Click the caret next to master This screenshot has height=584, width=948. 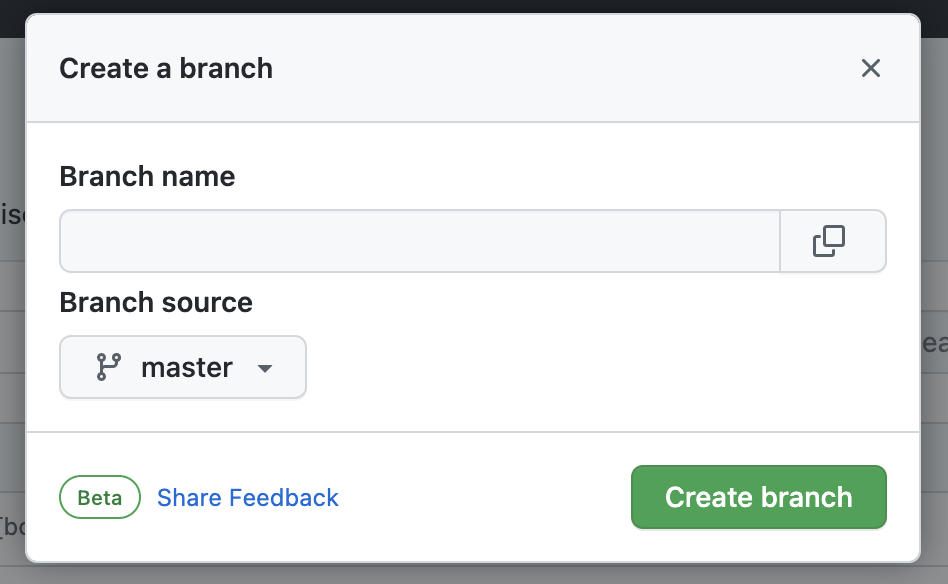pos(264,367)
